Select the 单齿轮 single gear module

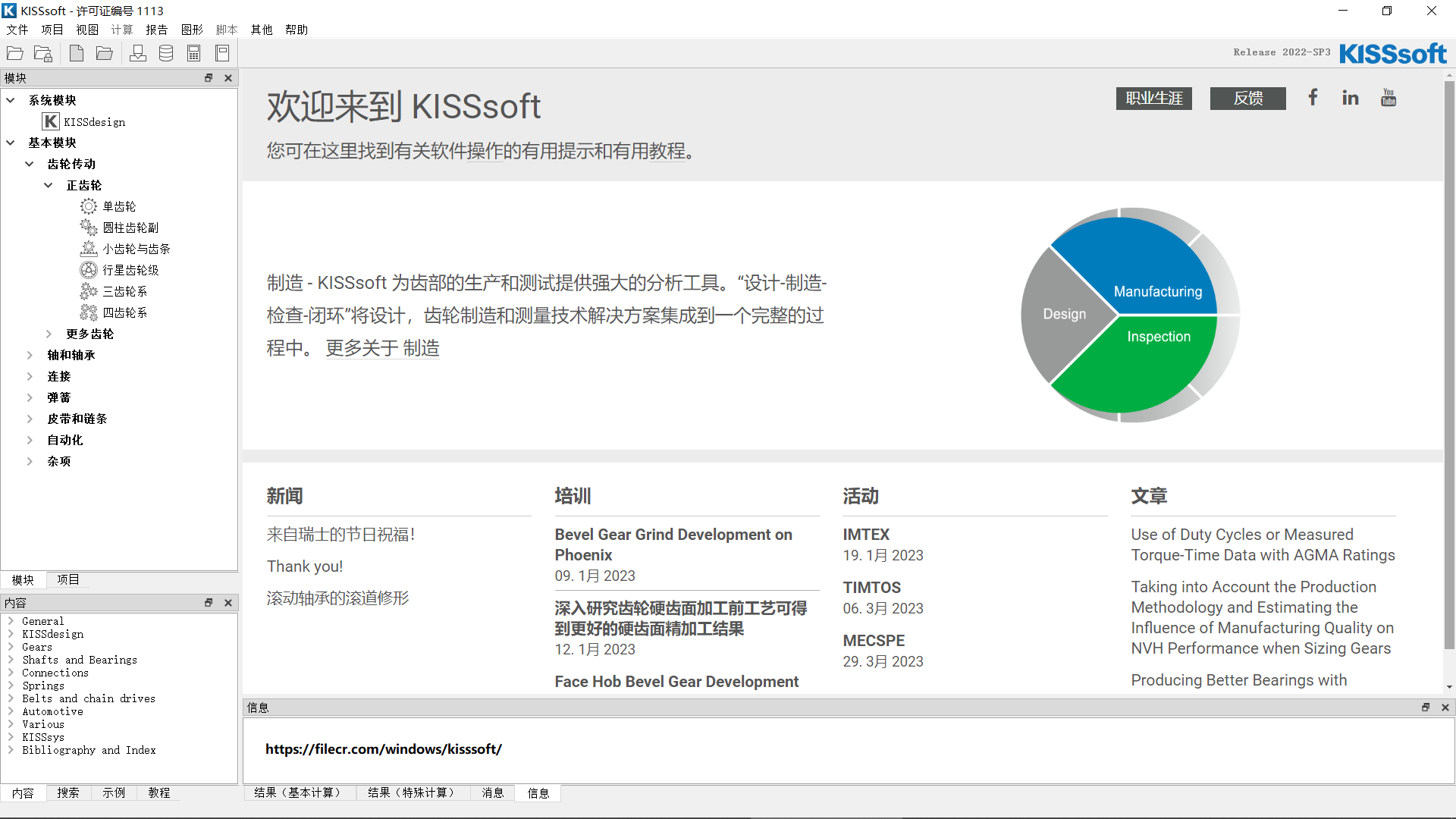108,206
